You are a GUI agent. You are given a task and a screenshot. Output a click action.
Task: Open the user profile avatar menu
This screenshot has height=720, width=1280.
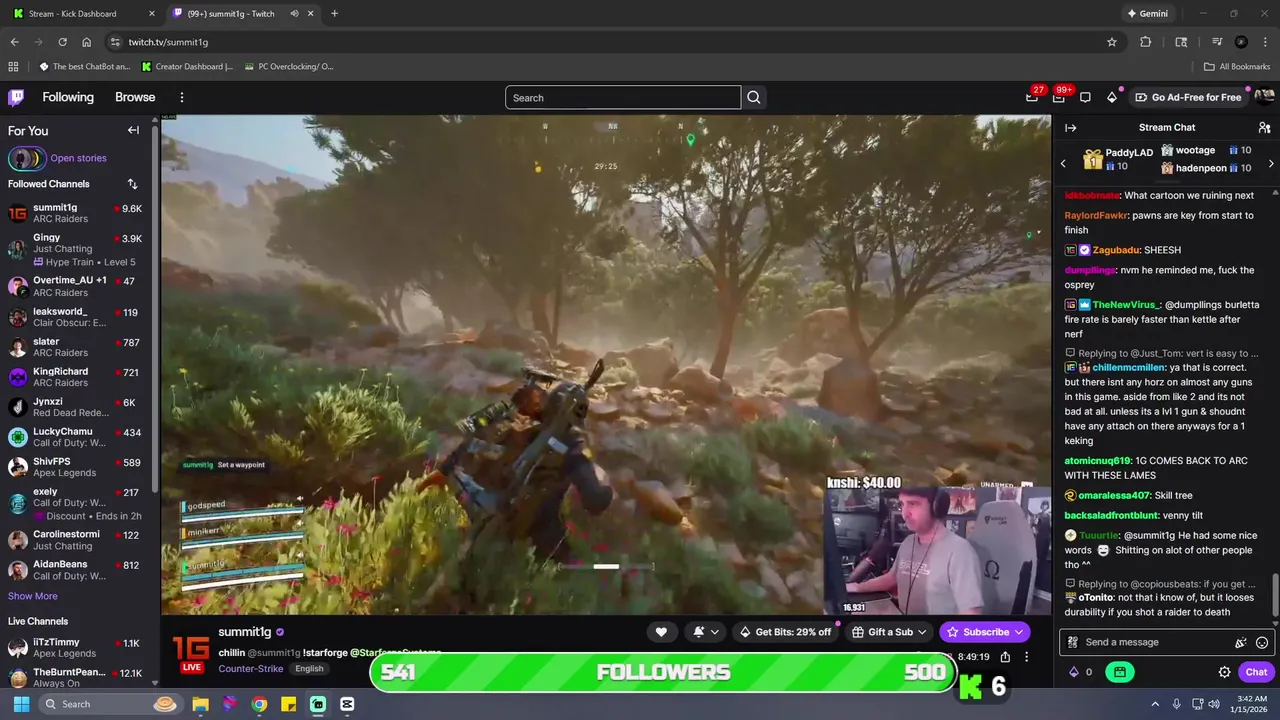(1264, 97)
